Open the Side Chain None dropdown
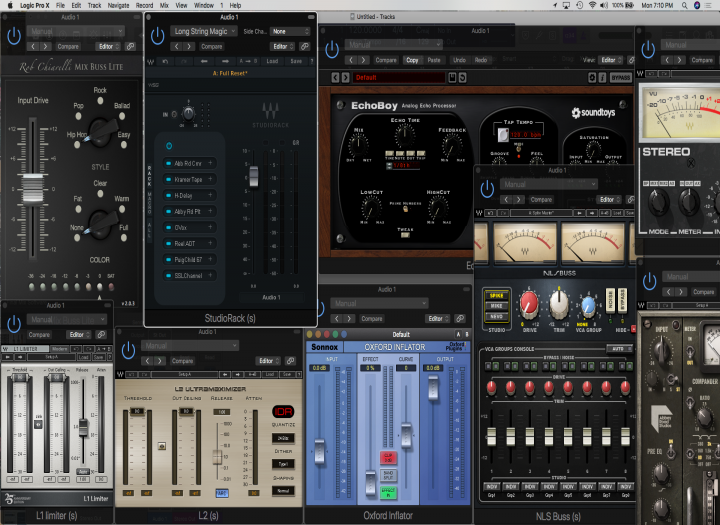Viewport: 720px width, 525px height. [x=290, y=31]
